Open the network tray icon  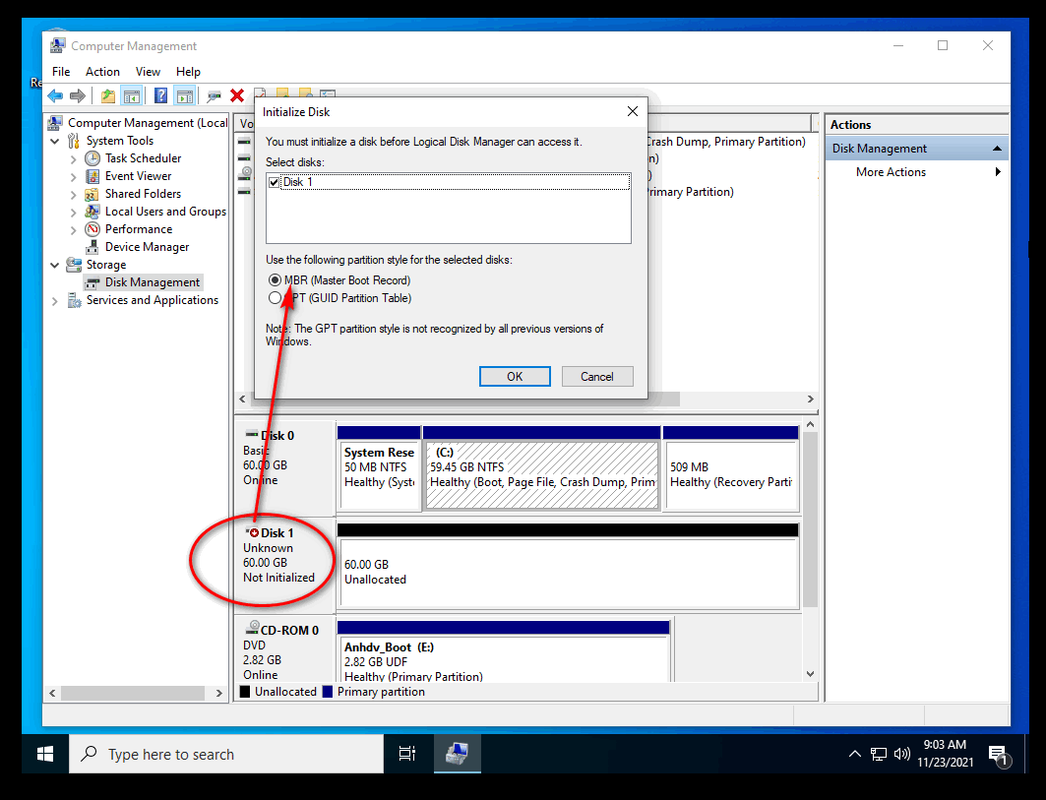(879, 754)
